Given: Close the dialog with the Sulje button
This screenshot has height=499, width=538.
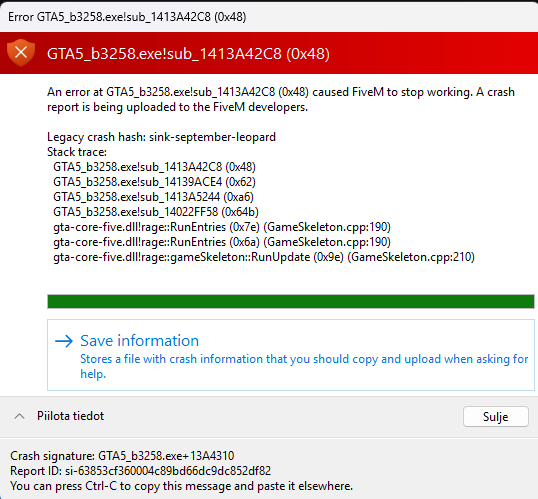Looking at the screenshot, I should click(x=495, y=417).
